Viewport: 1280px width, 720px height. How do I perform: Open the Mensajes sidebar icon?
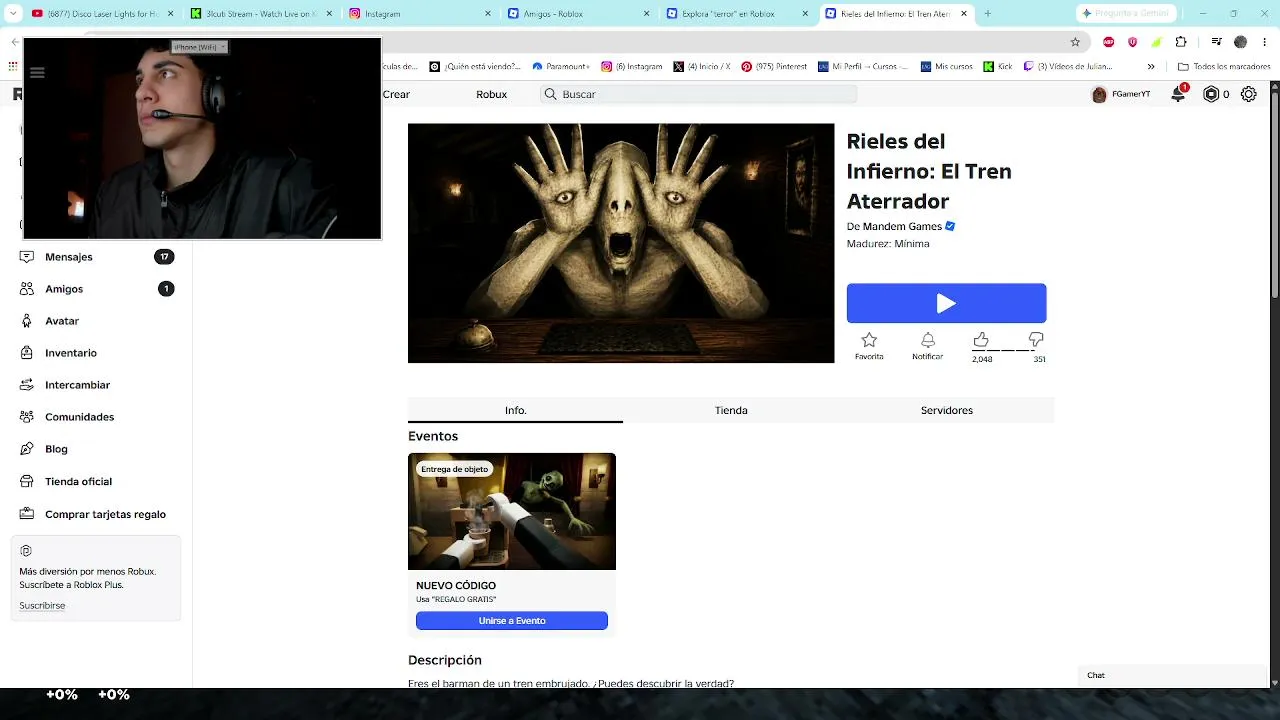pyautogui.click(x=26, y=257)
